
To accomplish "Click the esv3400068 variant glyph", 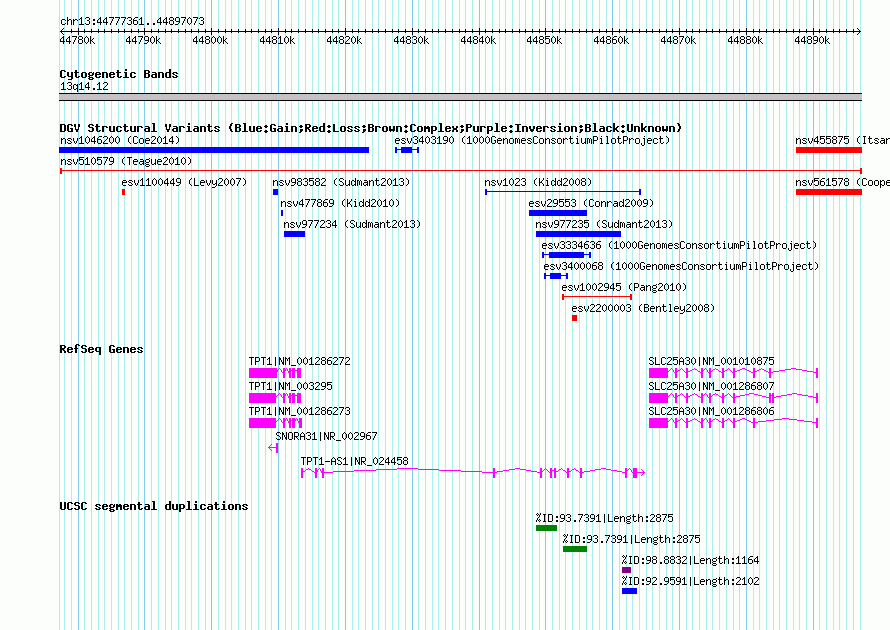I will point(556,276).
